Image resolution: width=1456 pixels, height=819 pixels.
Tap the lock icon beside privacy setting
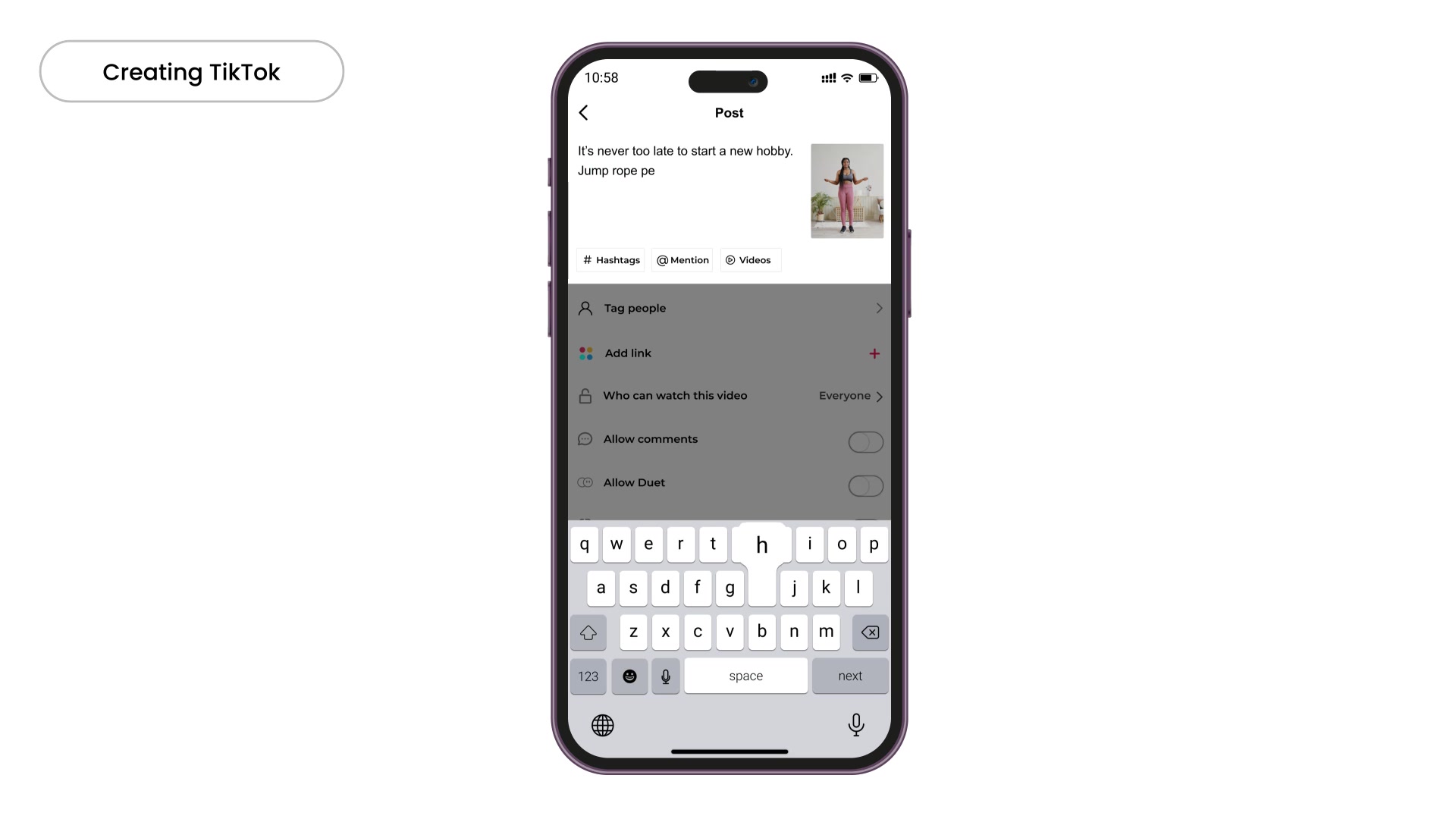pyautogui.click(x=585, y=395)
